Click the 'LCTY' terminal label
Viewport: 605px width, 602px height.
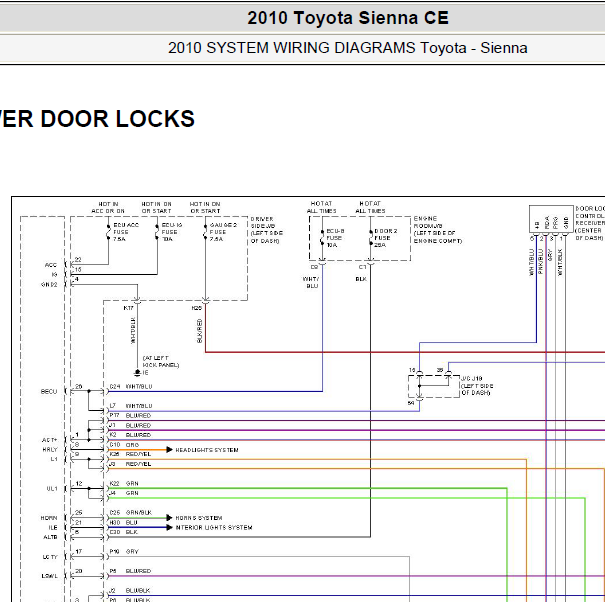point(50,557)
